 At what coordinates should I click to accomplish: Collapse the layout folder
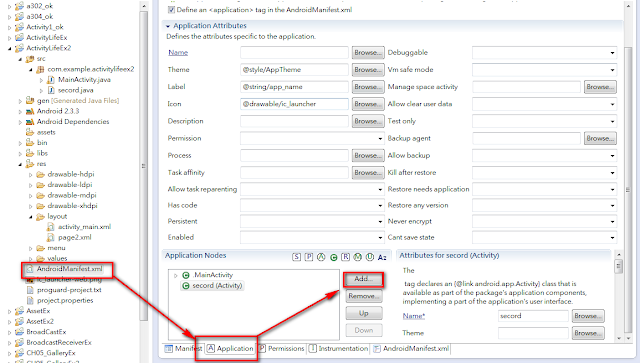[31, 217]
